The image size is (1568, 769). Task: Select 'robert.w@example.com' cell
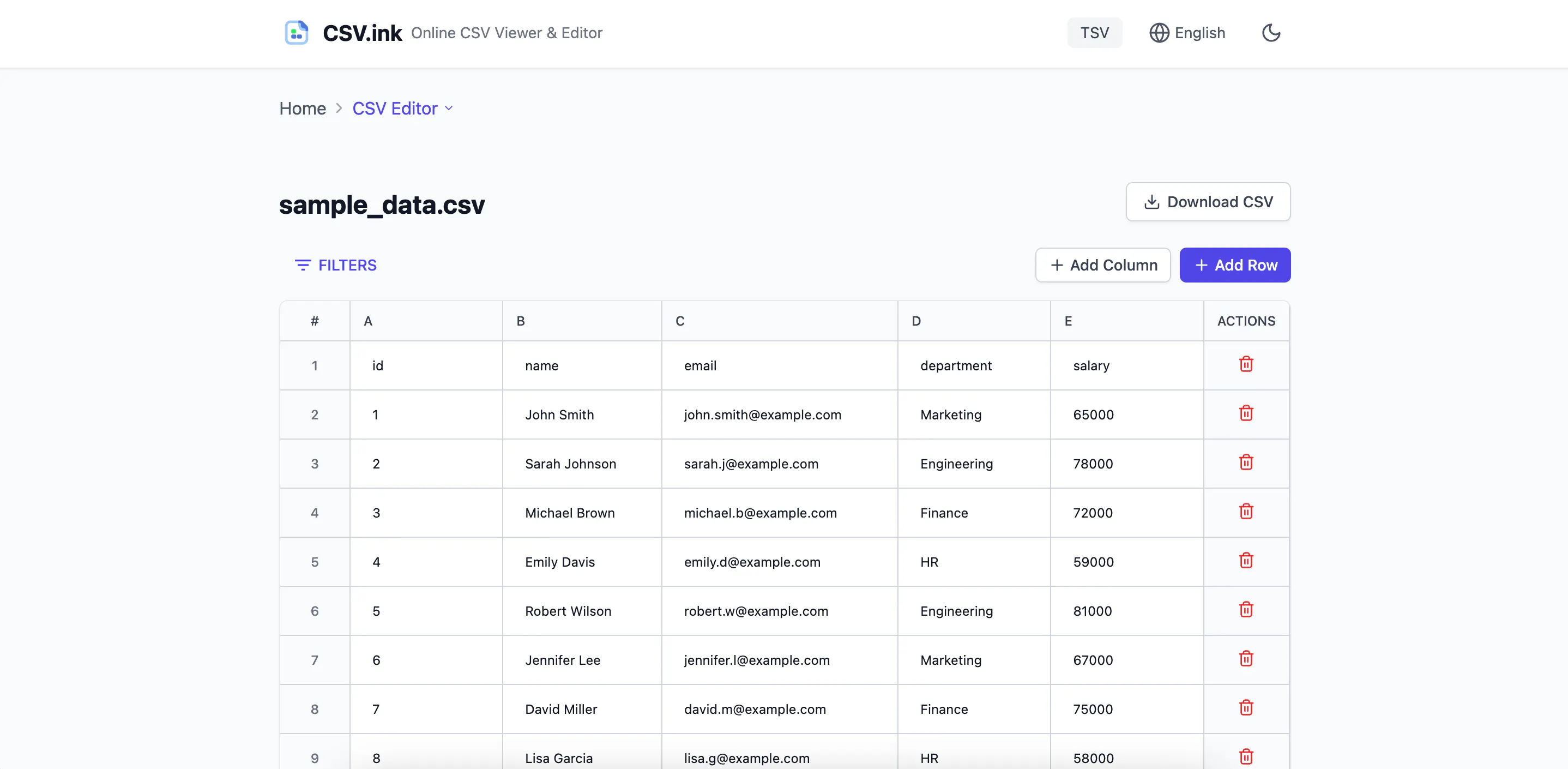coord(780,611)
